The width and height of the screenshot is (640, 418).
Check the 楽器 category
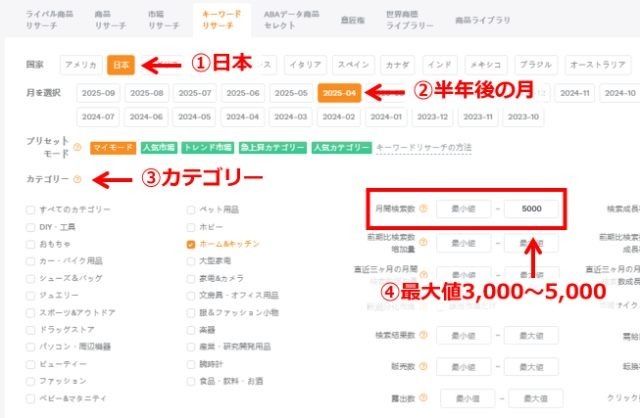191,330
